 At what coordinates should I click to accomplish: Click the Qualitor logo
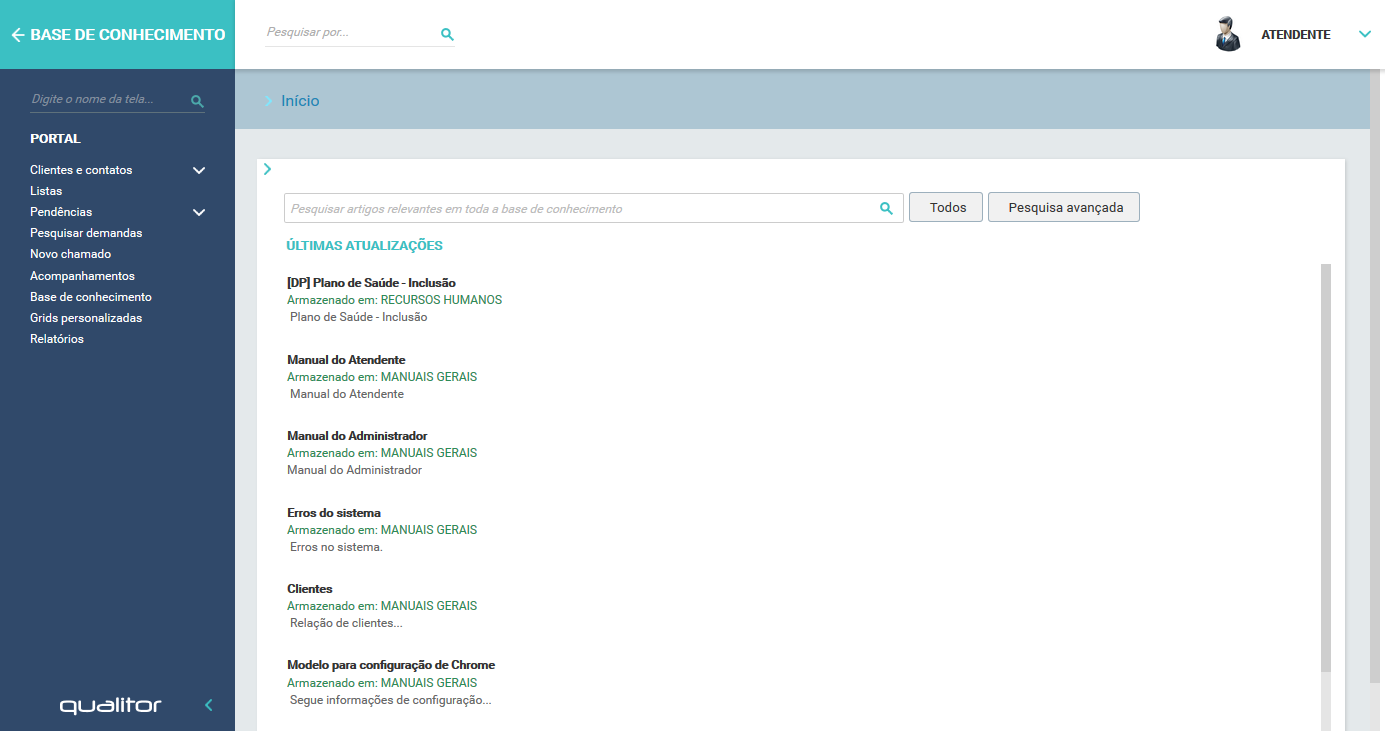coord(110,706)
